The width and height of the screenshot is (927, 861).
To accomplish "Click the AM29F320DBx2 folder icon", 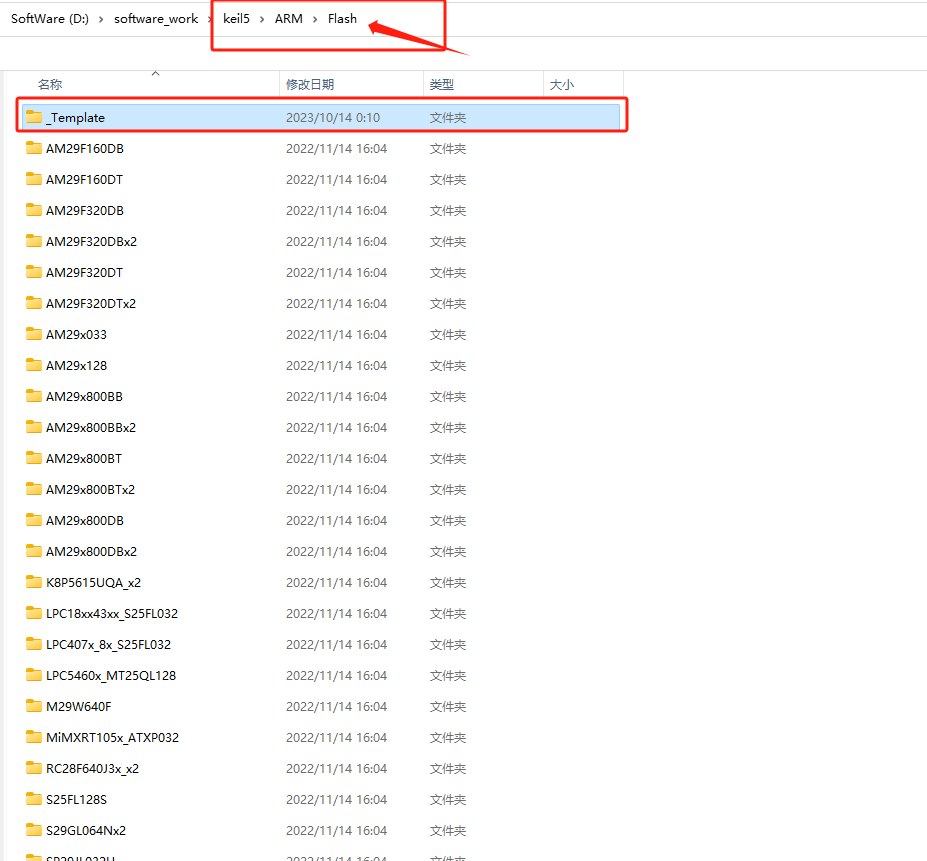I will coord(34,241).
